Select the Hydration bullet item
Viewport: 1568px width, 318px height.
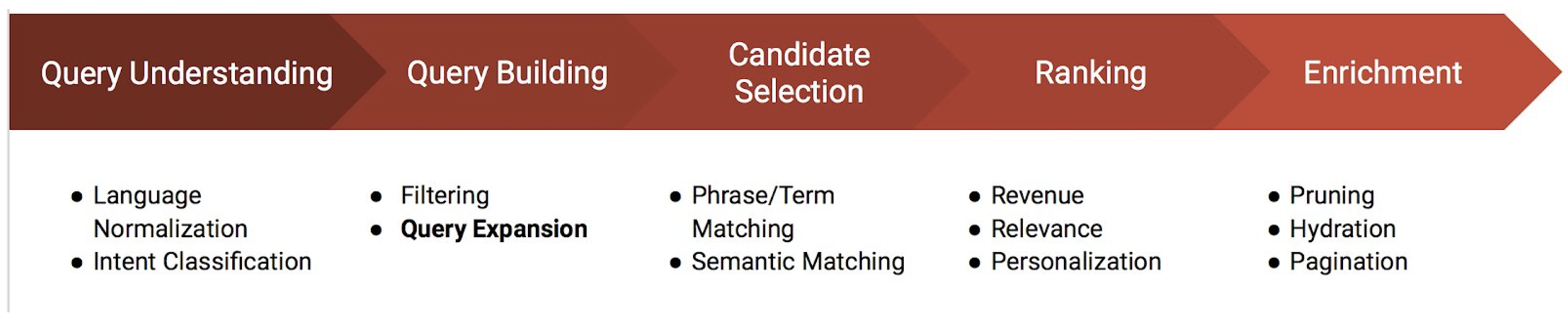pyautogui.click(x=1342, y=229)
